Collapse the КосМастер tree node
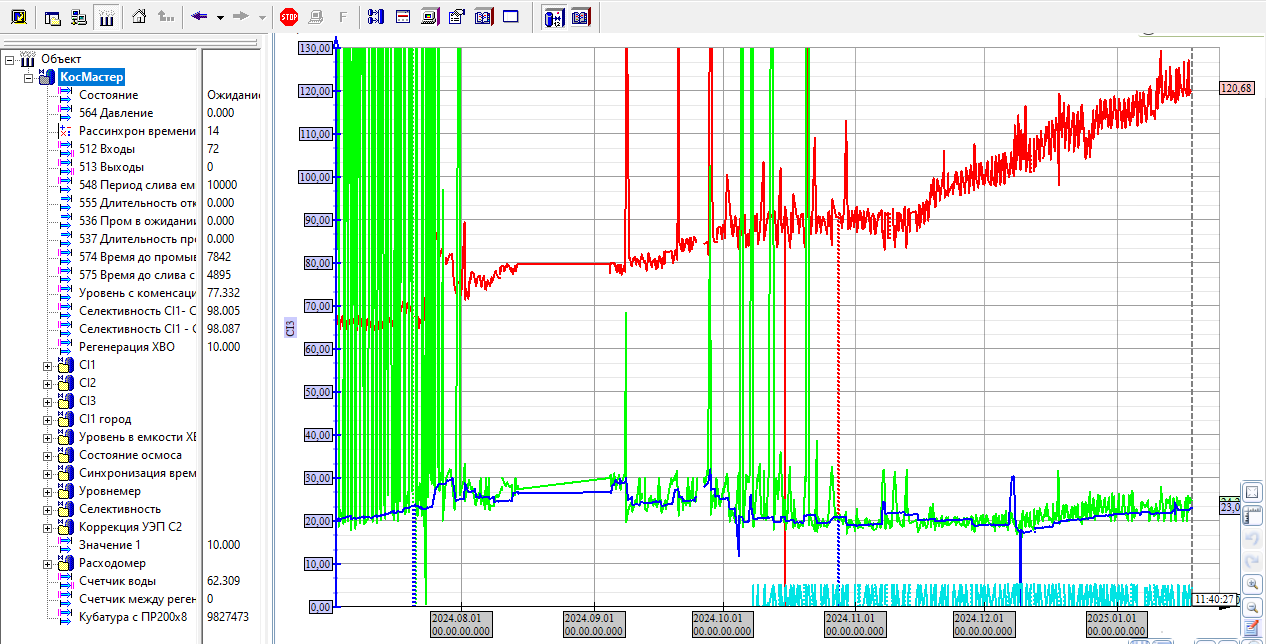Screen dimensions: 1266x644 [30, 77]
